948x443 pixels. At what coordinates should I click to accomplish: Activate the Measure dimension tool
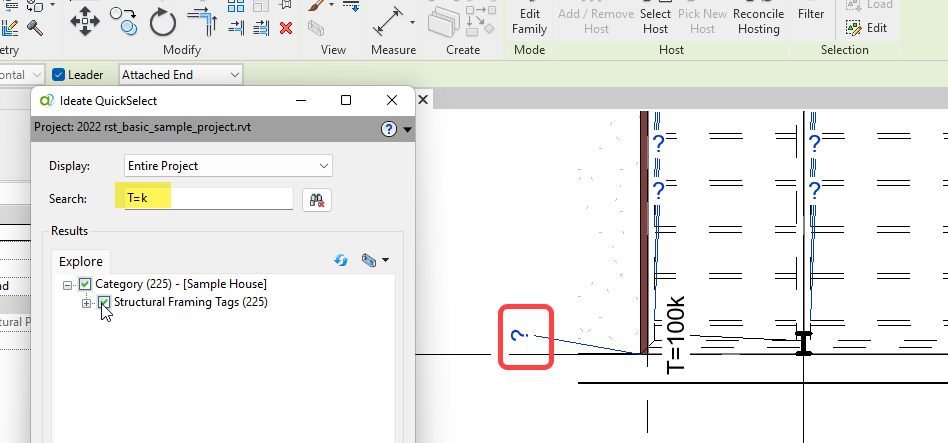click(x=389, y=22)
